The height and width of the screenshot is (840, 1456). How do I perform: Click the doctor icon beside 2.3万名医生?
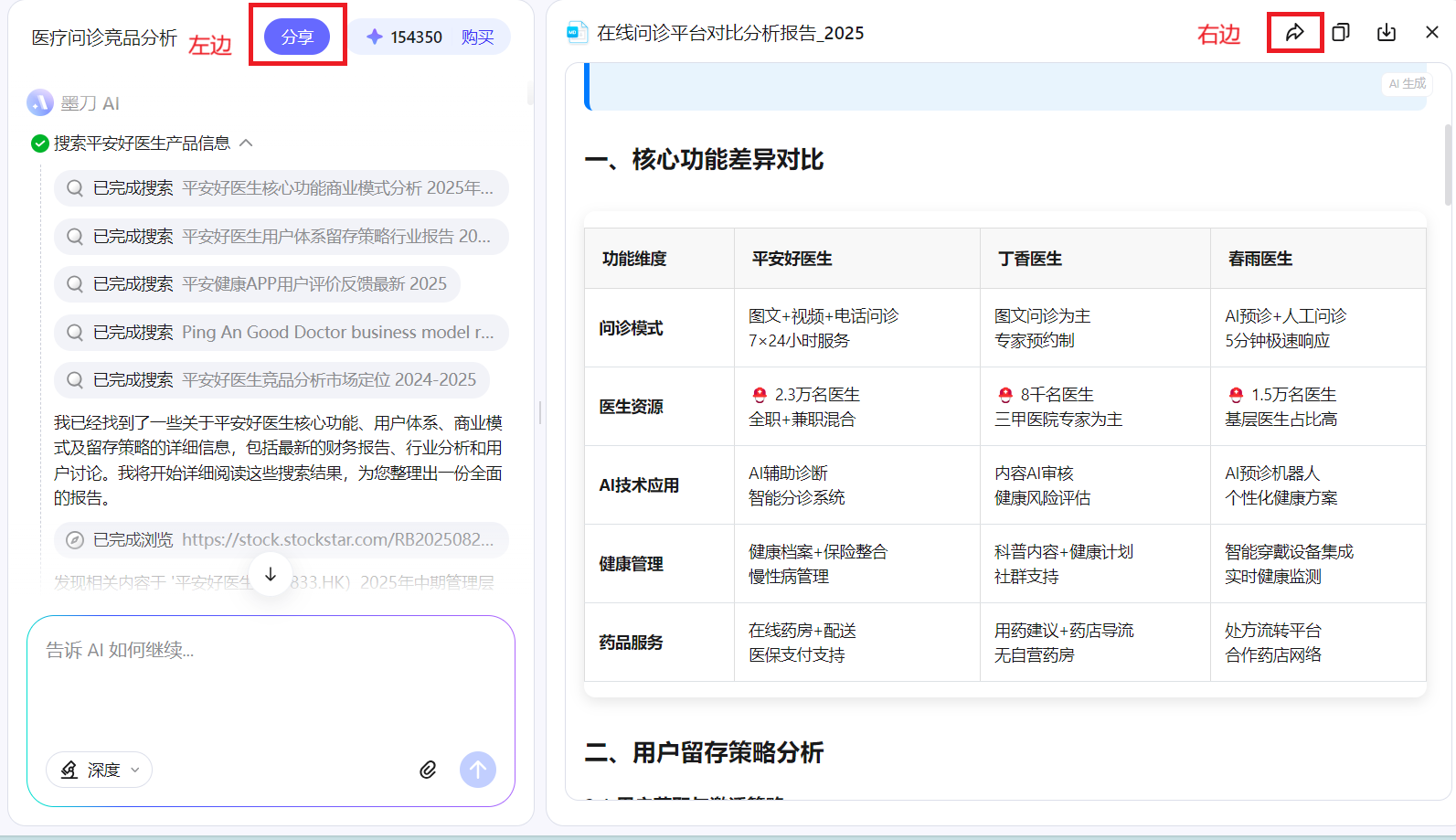[760, 395]
